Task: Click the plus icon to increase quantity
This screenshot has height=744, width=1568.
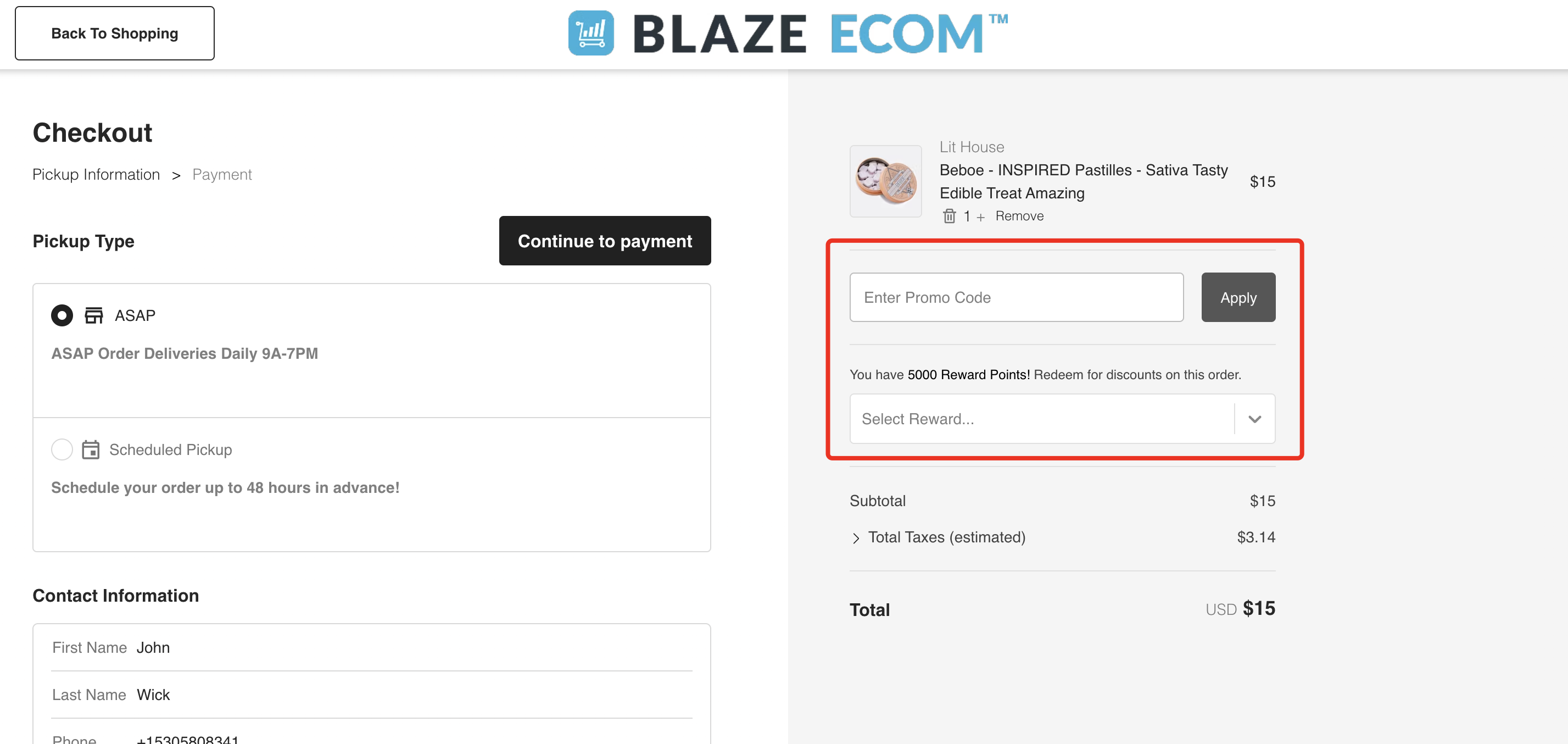Action: (x=980, y=218)
